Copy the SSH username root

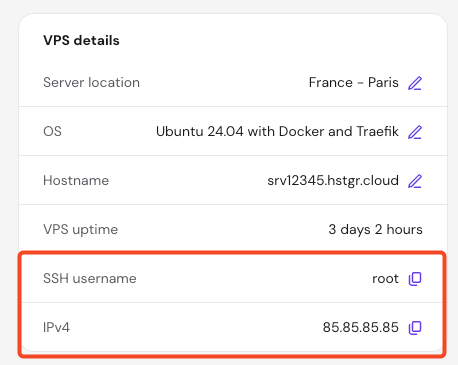coord(415,279)
